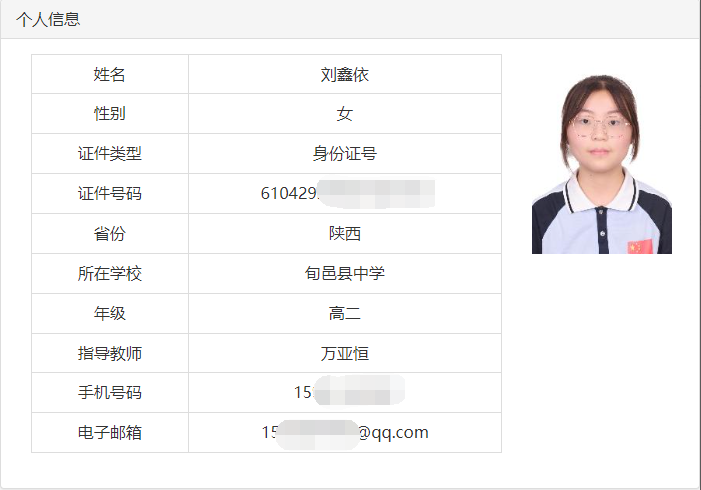Open the student ID photo
The height and width of the screenshot is (490, 701).
point(602,164)
